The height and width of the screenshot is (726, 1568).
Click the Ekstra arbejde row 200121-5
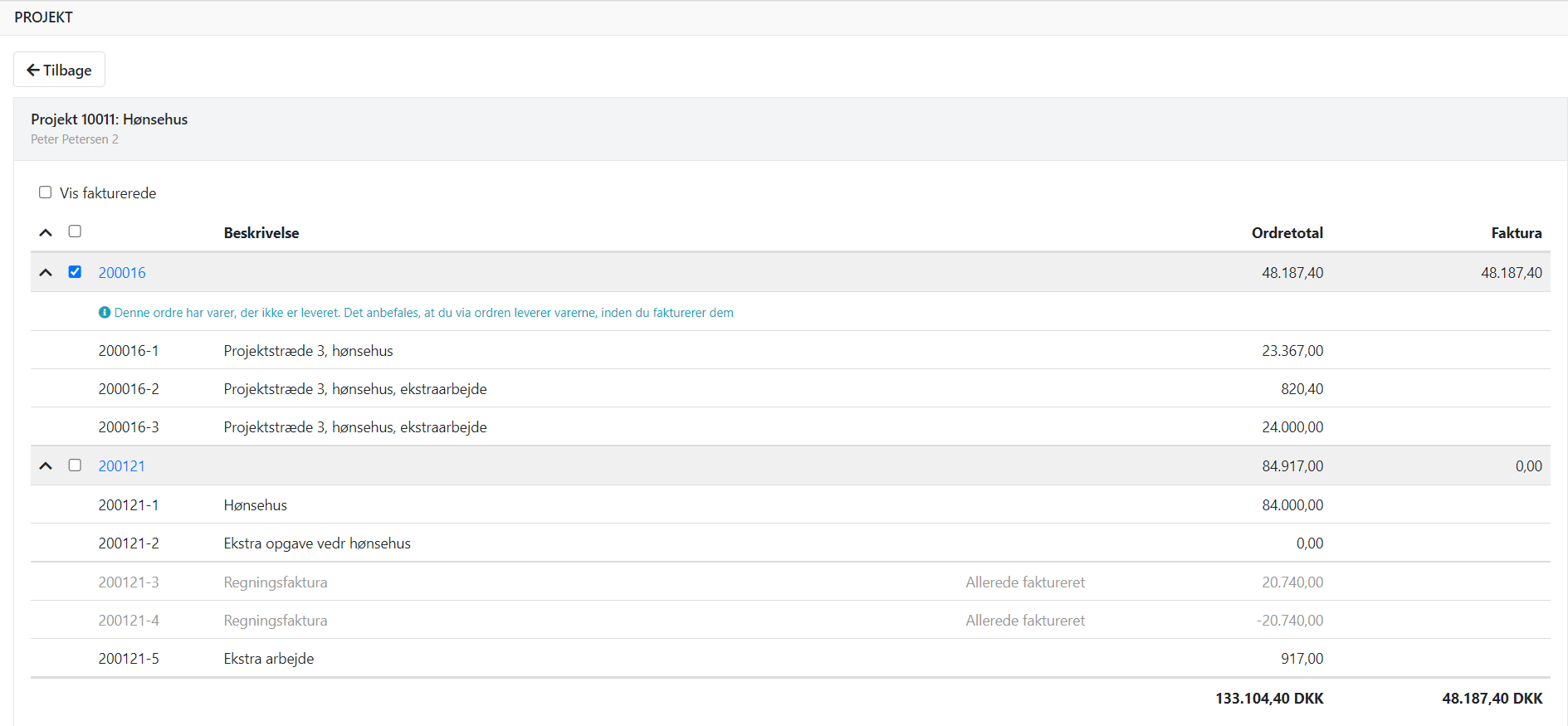click(268, 659)
